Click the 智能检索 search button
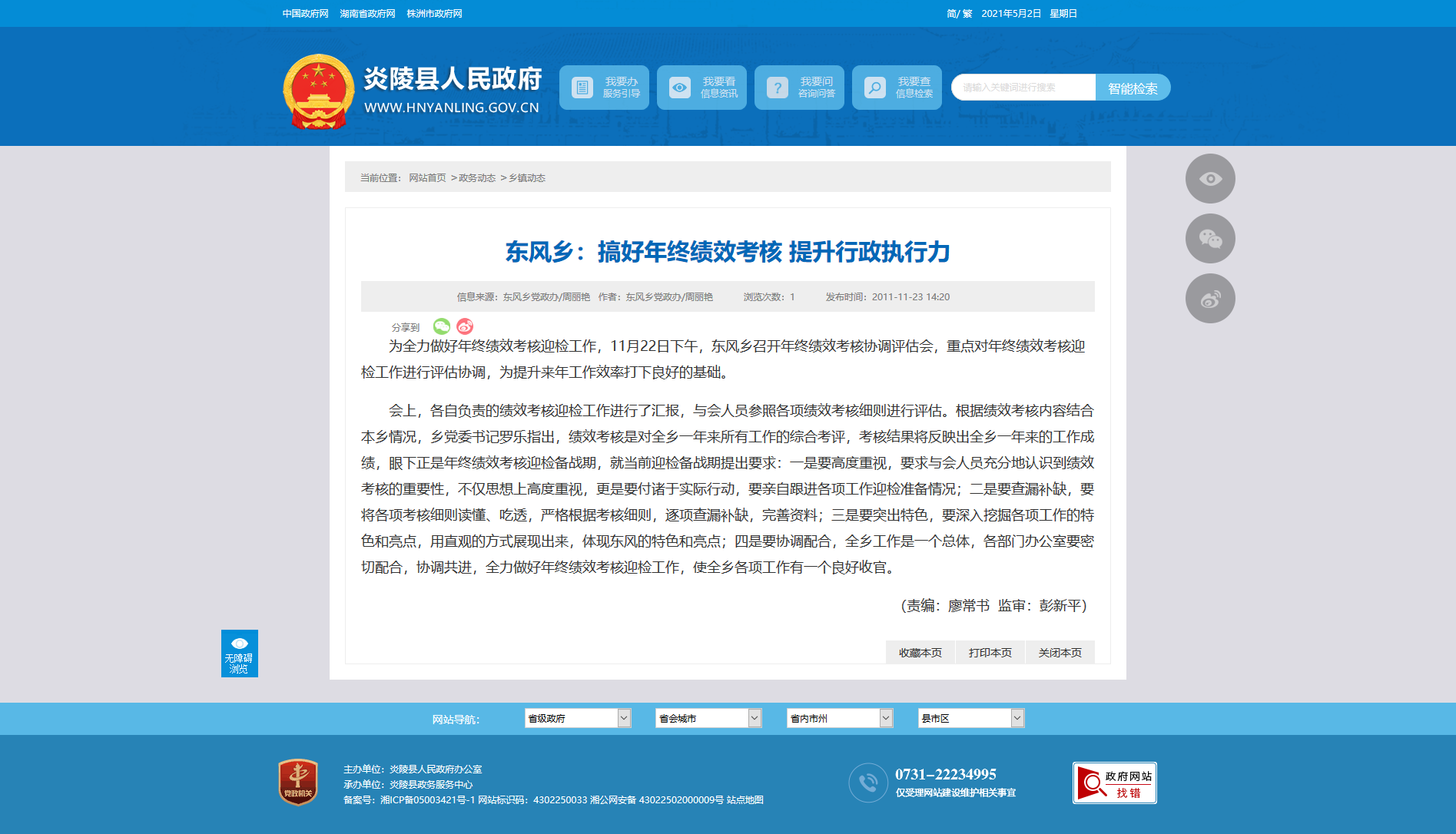This screenshot has width=1456, height=834. tap(1133, 88)
